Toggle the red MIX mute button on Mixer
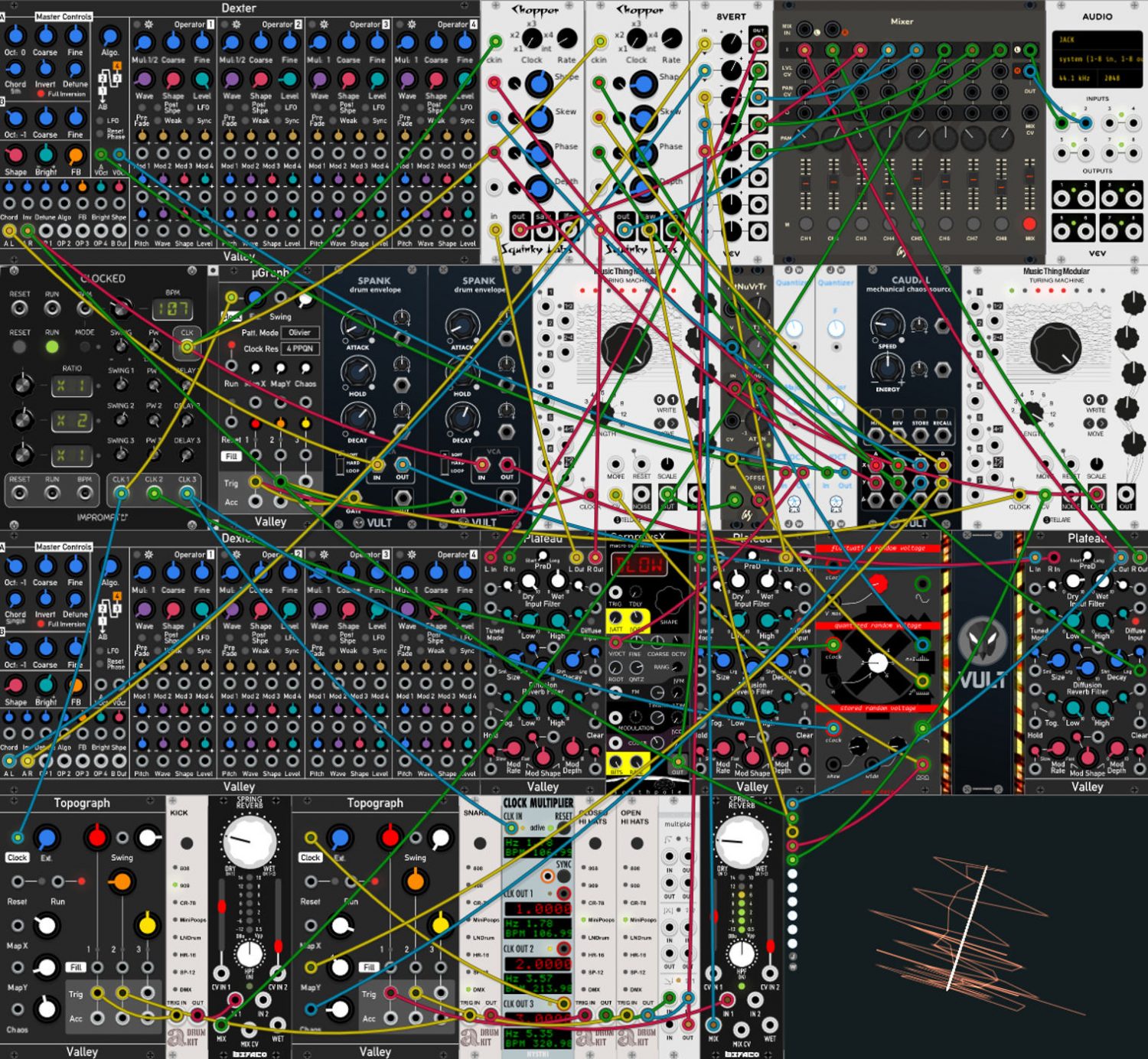 (x=1029, y=224)
